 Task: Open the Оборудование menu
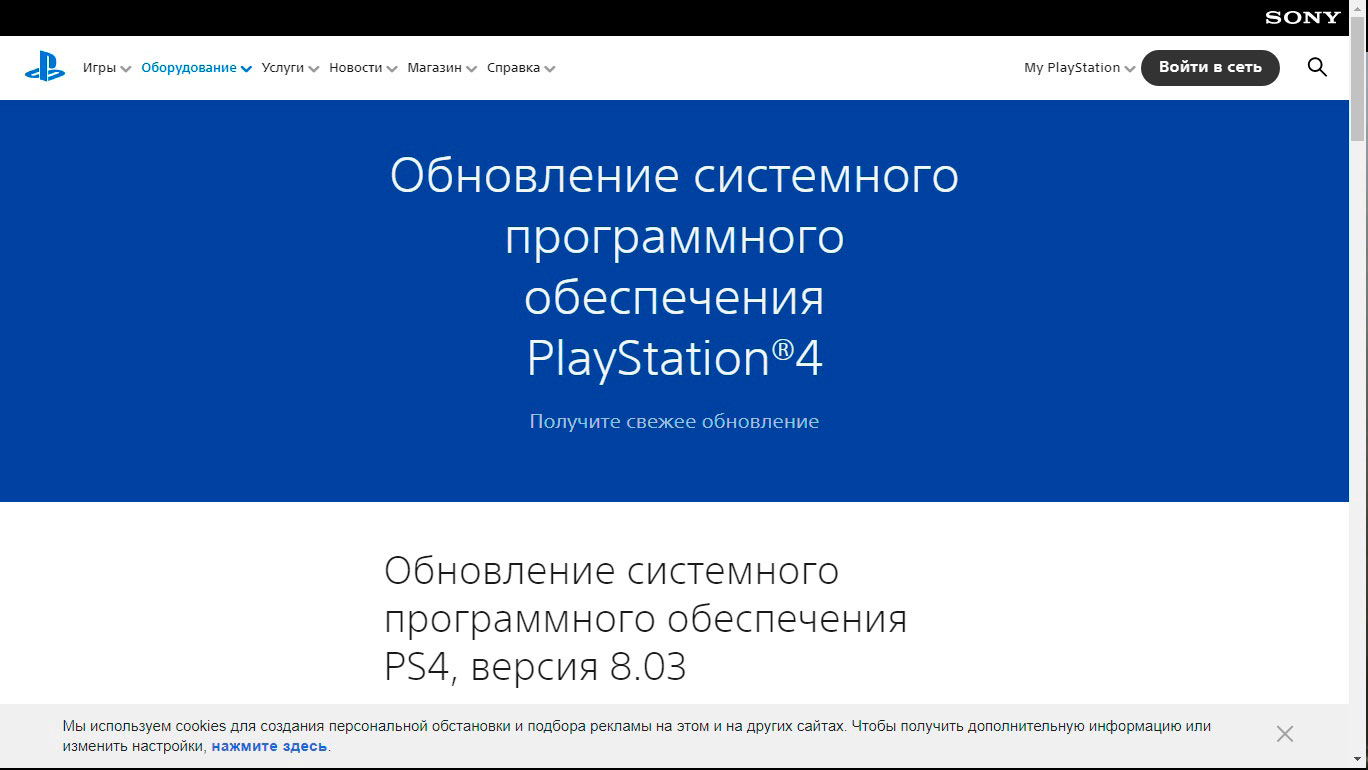coord(196,68)
